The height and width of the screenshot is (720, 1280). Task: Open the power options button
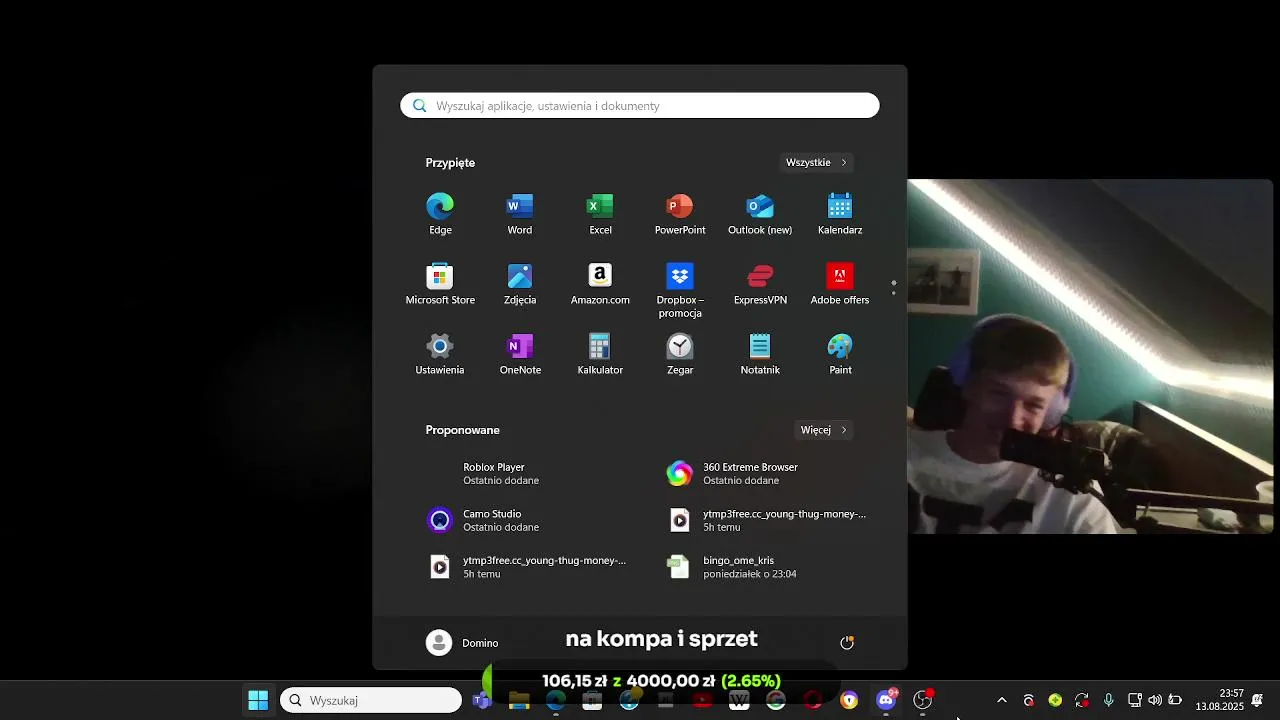pos(847,643)
